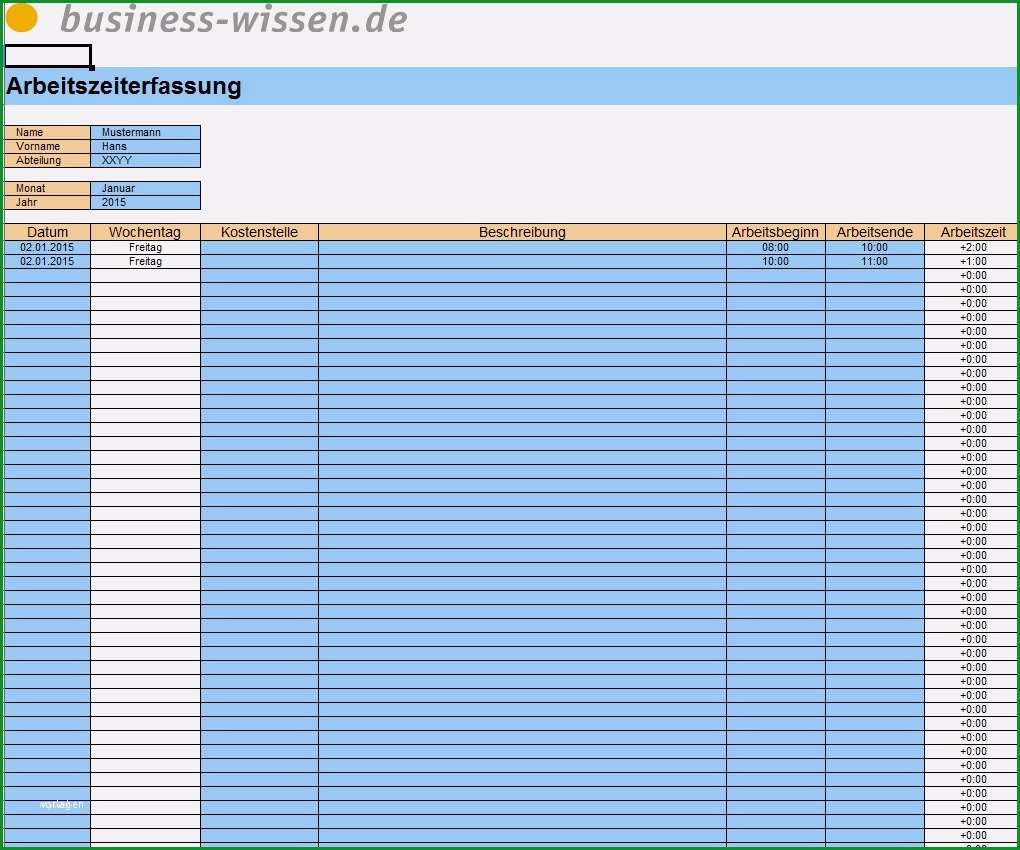Click the Hans first name cell
The height and width of the screenshot is (850, 1020).
point(145,146)
